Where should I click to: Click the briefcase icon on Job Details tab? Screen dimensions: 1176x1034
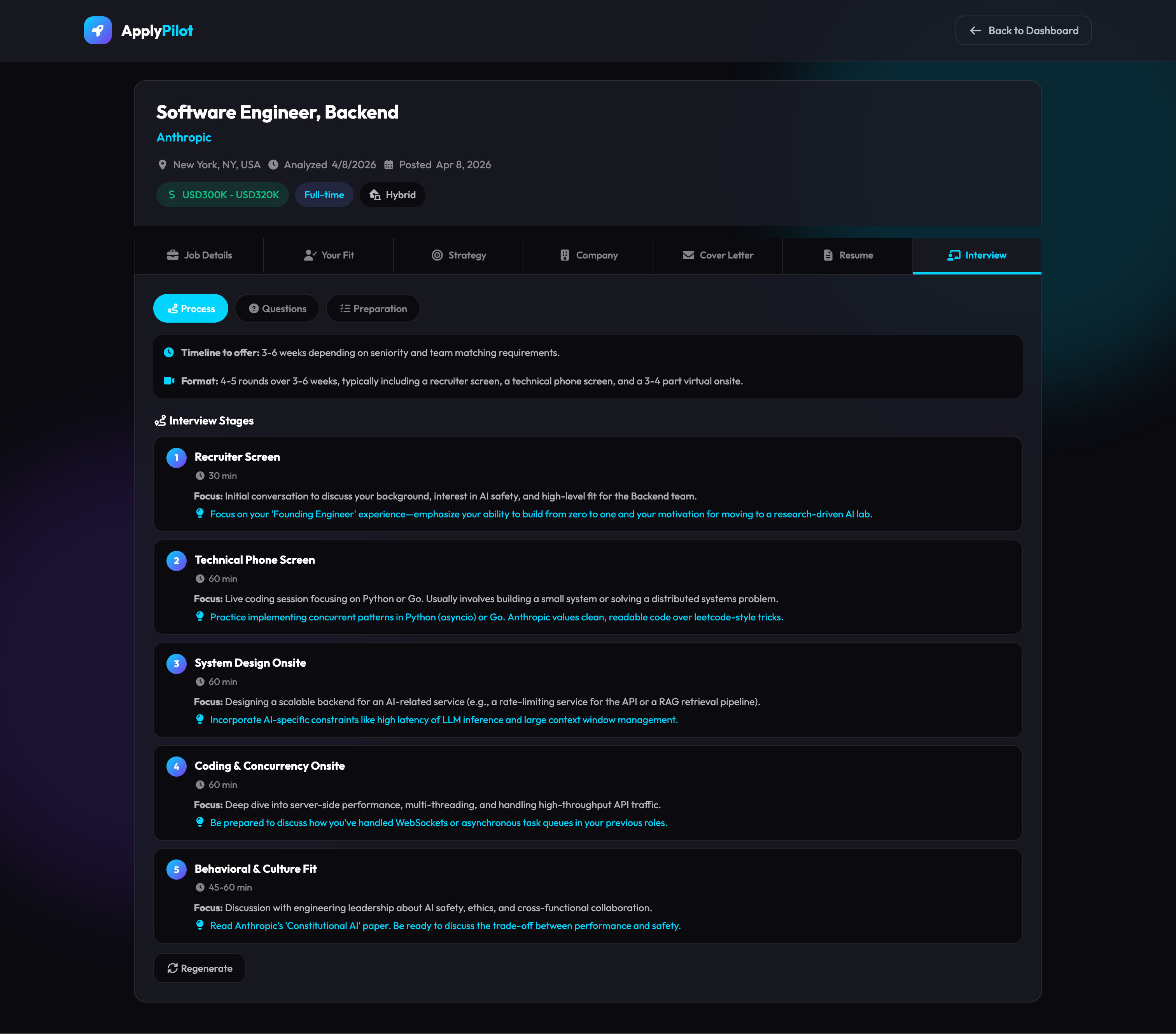pos(173,255)
